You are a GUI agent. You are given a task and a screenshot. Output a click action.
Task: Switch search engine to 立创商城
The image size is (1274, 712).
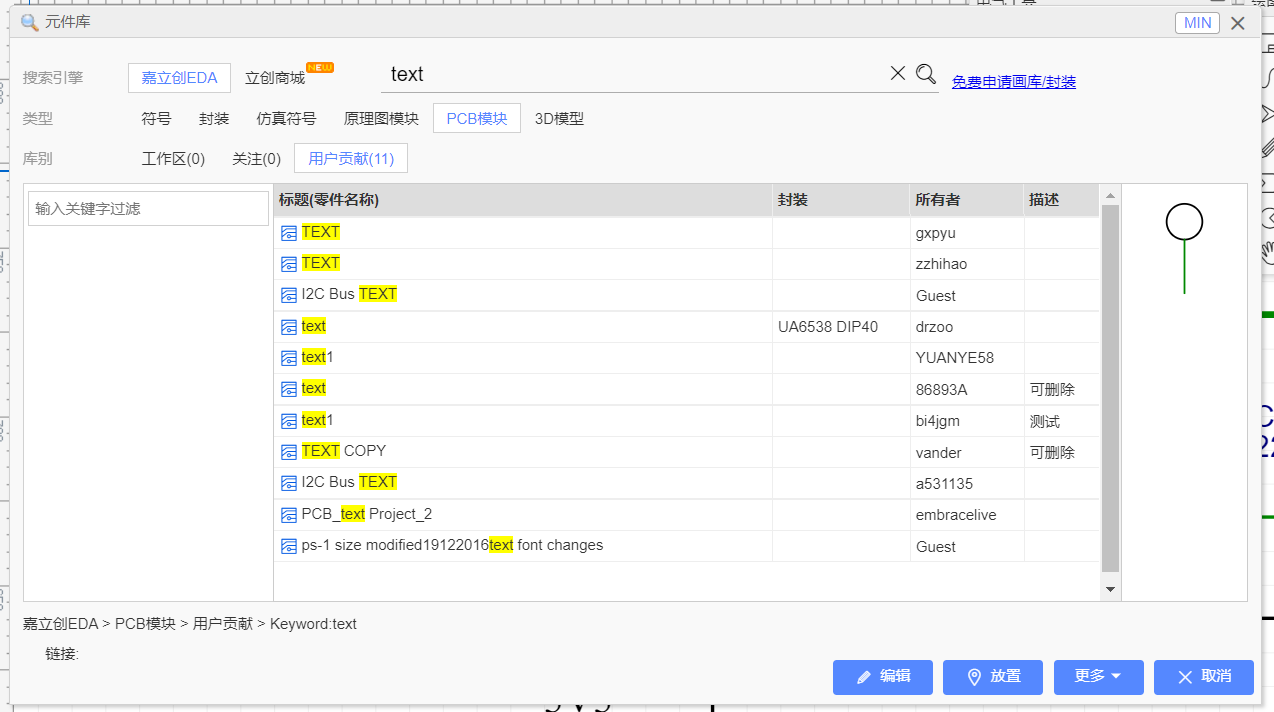(275, 78)
